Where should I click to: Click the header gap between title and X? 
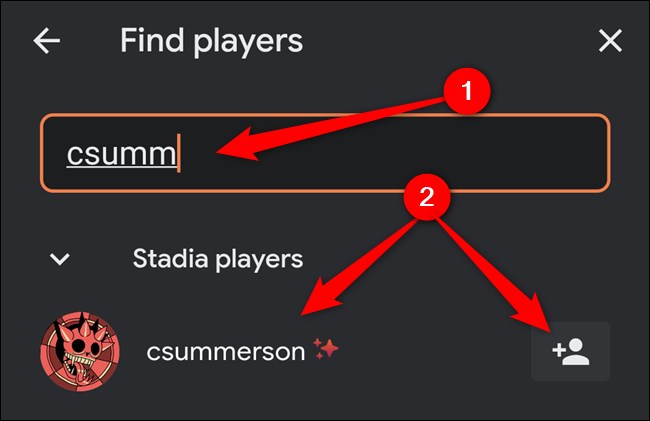(x=450, y=41)
